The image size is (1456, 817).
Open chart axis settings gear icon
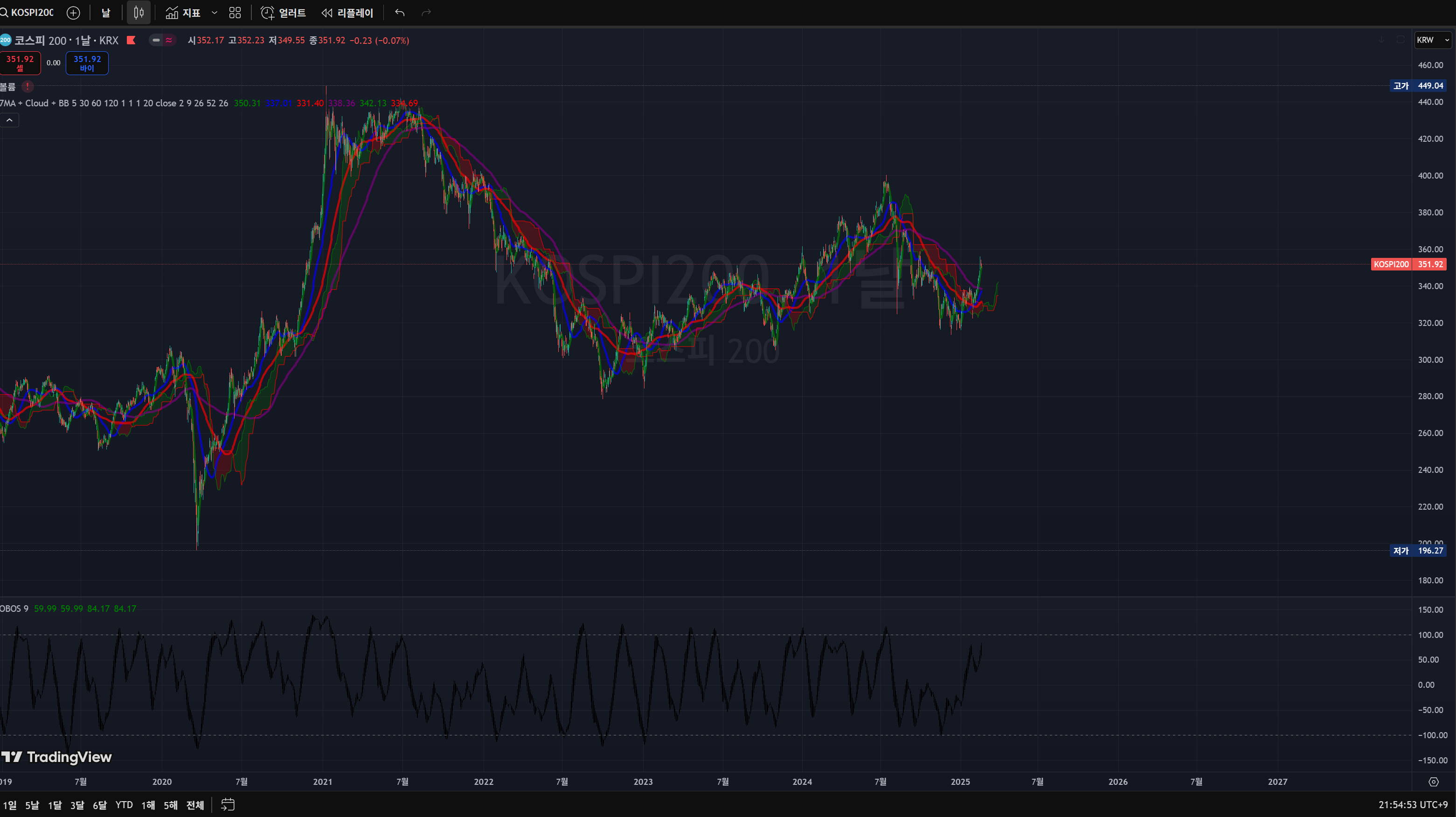pos(1434,782)
